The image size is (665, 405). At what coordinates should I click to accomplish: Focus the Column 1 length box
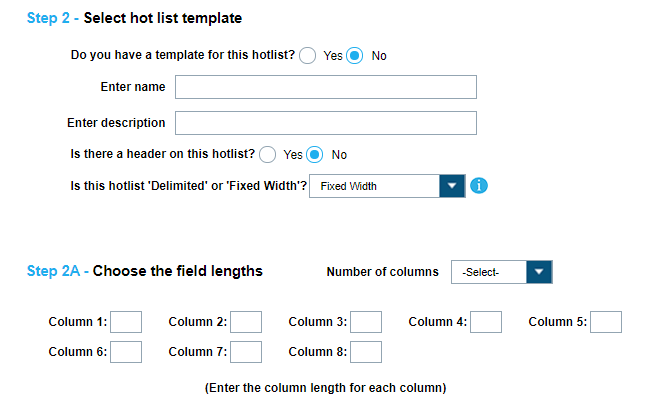point(126,322)
